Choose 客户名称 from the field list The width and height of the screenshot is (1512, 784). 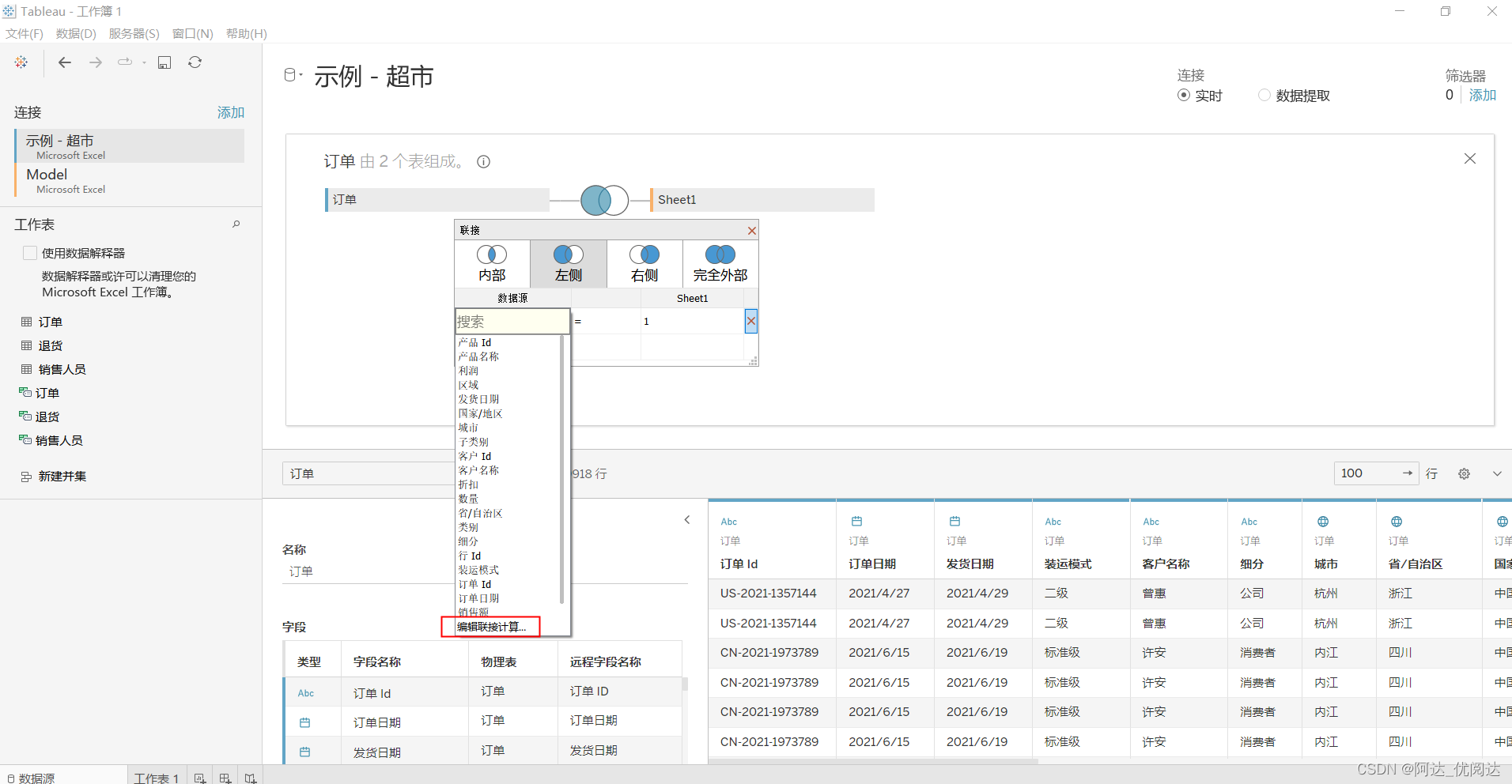pyautogui.click(x=478, y=470)
